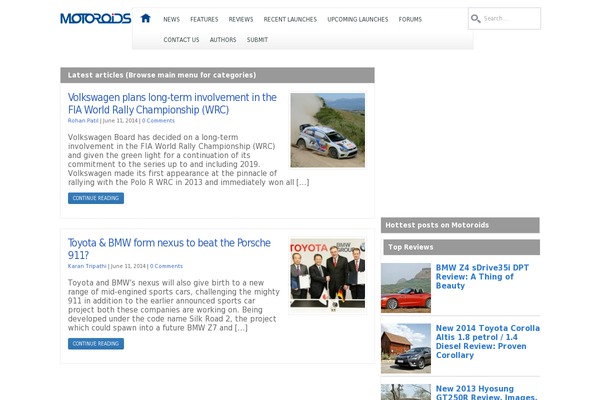
Task: Open the Features menu item
Action: click(204, 19)
